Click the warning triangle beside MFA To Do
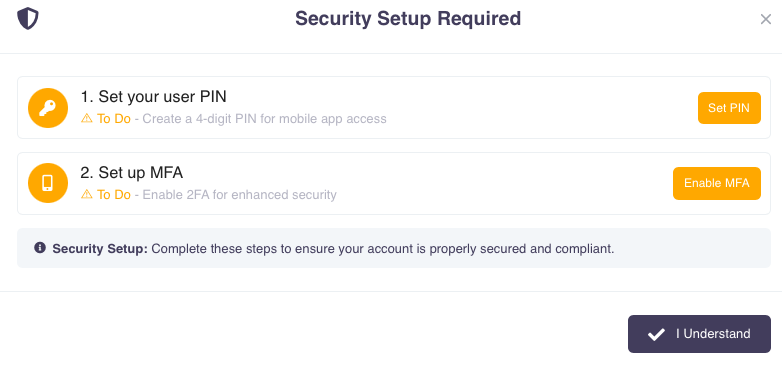This screenshot has width=782, height=367. click(87, 194)
